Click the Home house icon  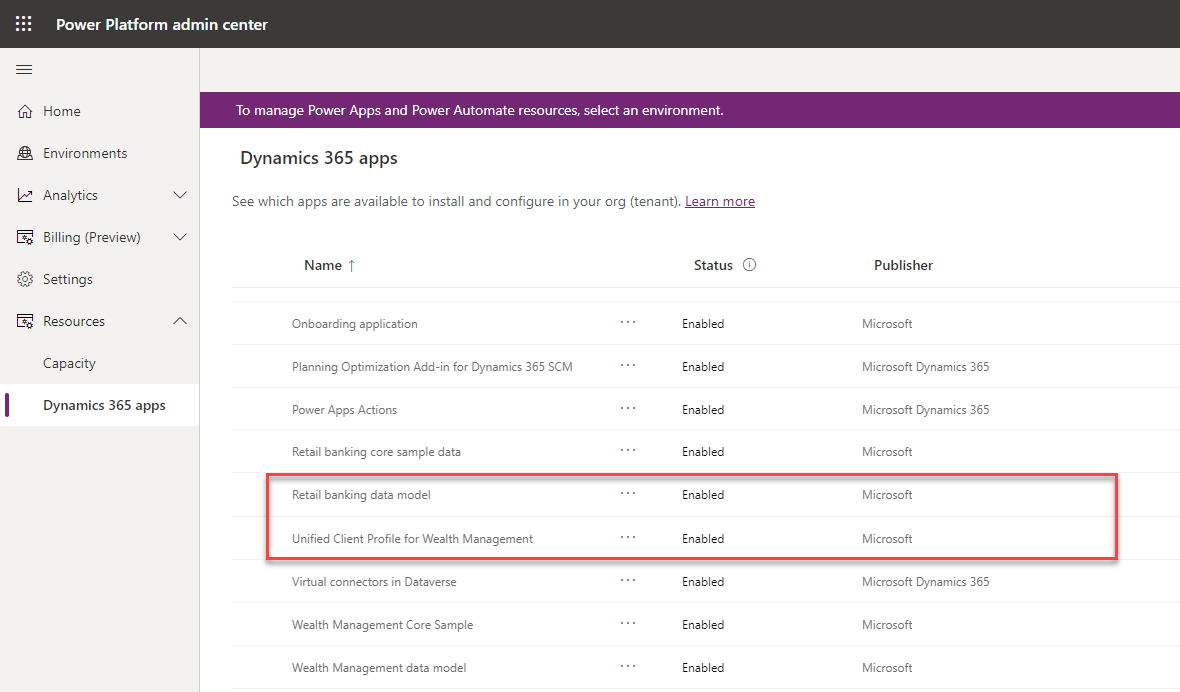click(x=25, y=111)
